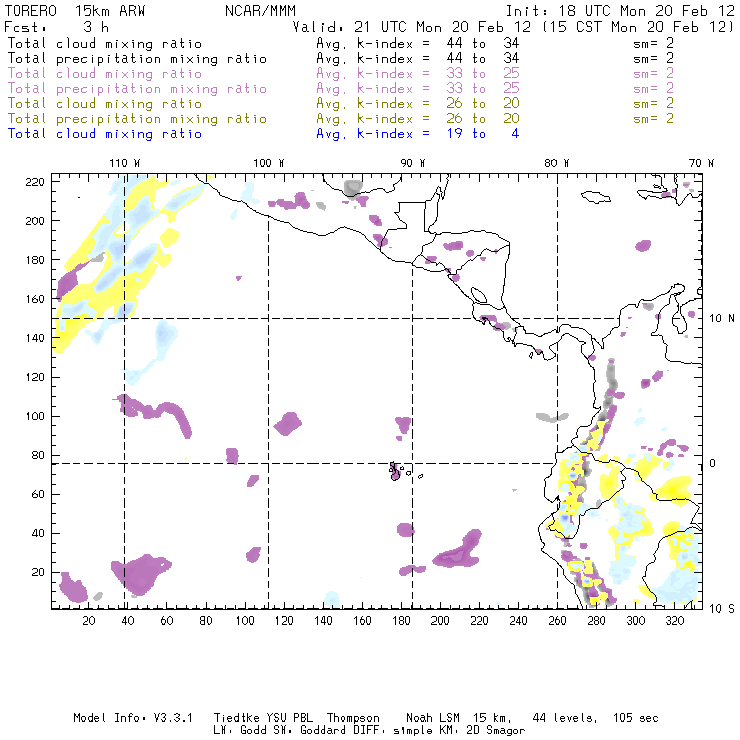Click x-axis tick label "160"
Viewport: 740px width, 740px height.
point(362,621)
